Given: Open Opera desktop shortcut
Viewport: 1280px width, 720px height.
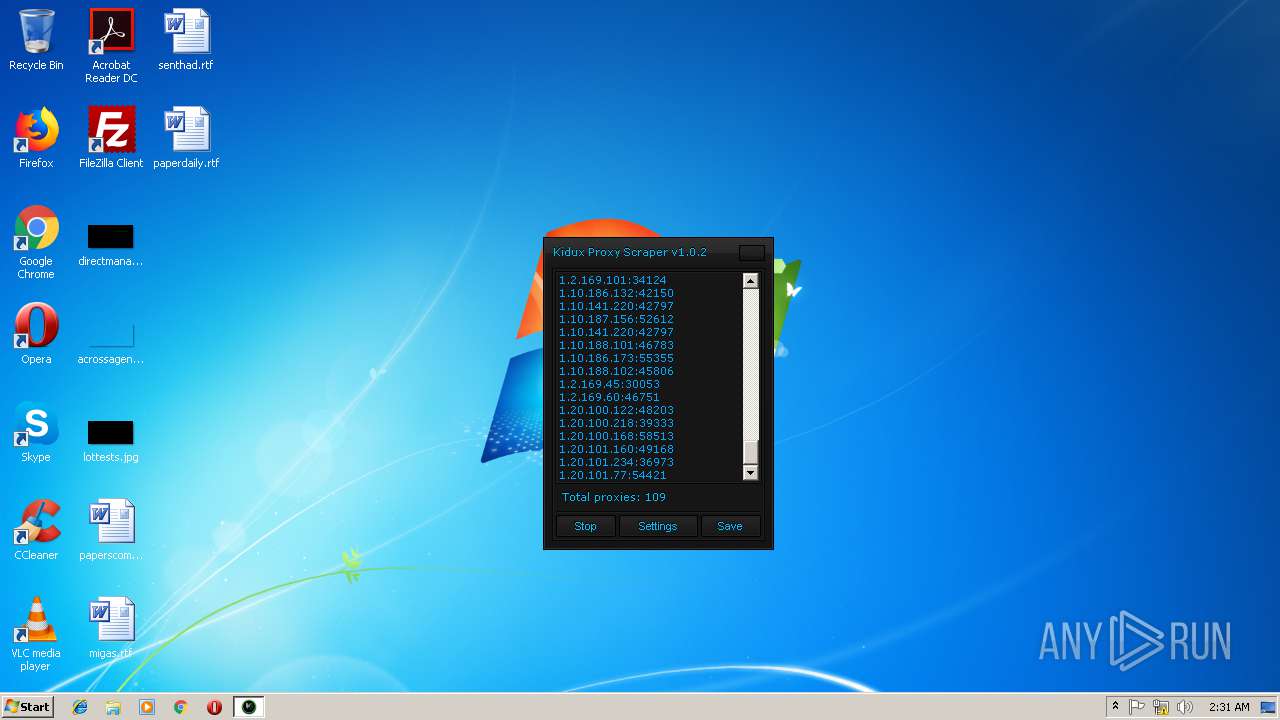Looking at the screenshot, I should [x=36, y=335].
